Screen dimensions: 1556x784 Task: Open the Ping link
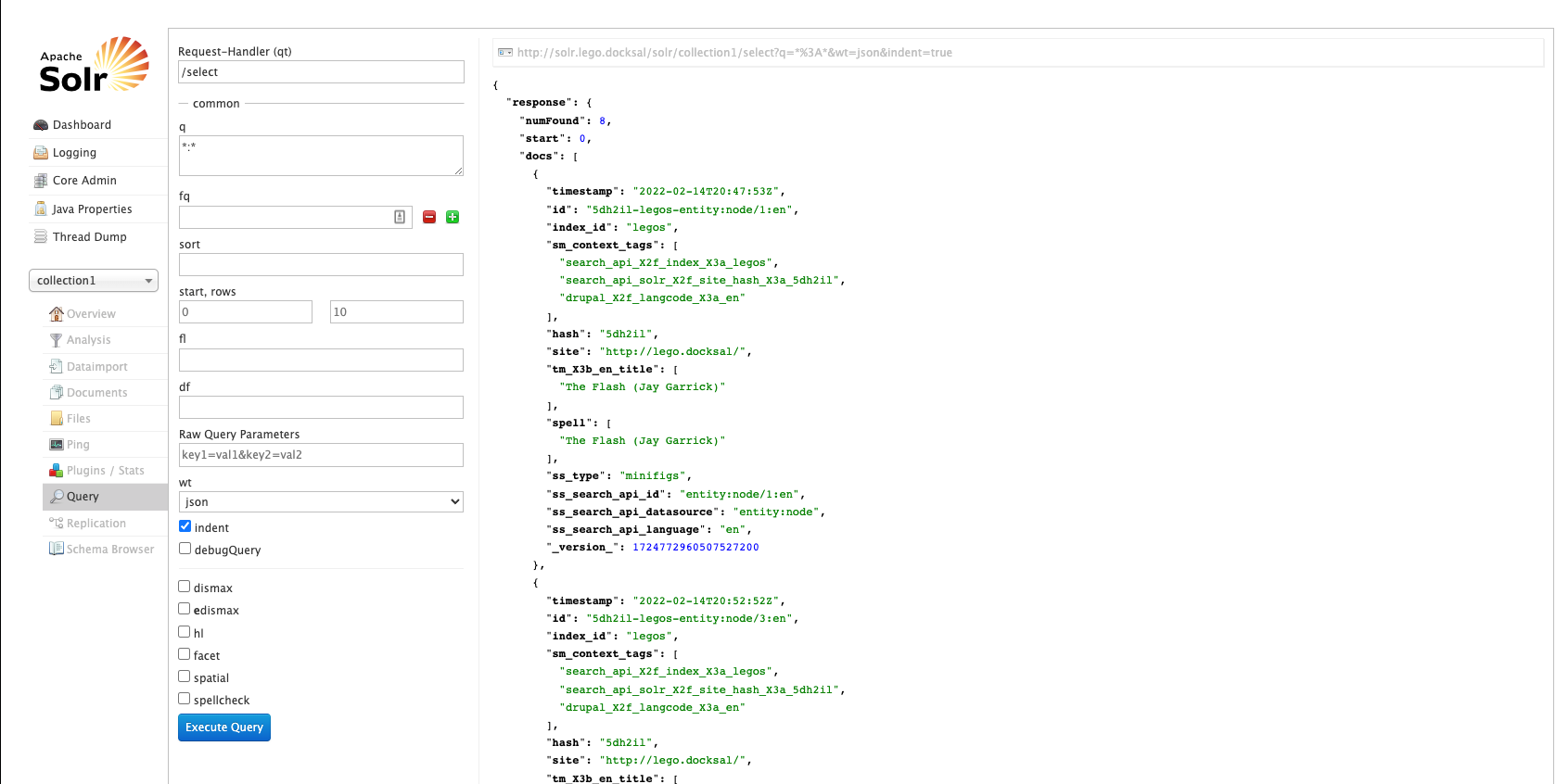tap(78, 445)
